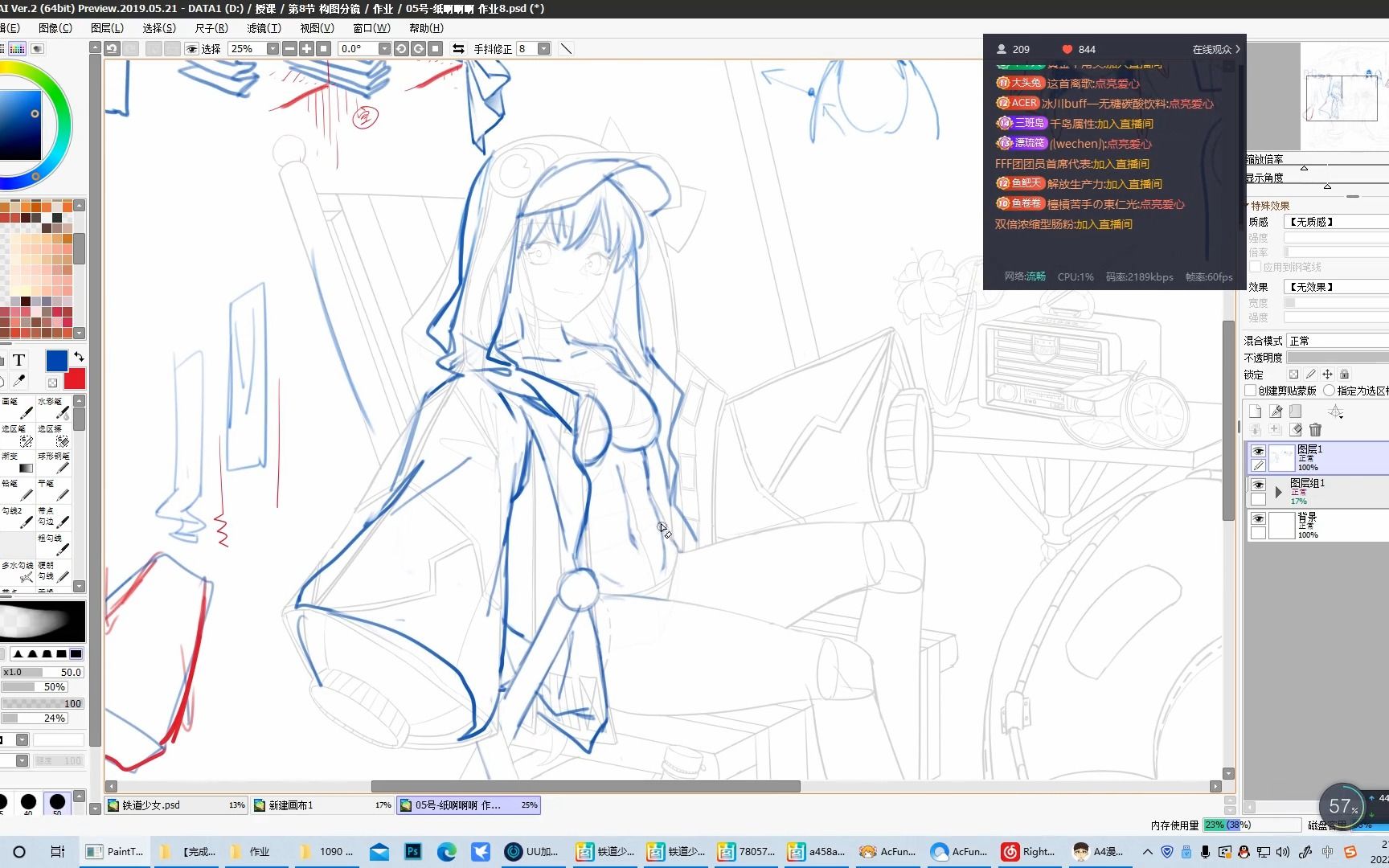Hide the 图层1 layer

click(x=1258, y=451)
